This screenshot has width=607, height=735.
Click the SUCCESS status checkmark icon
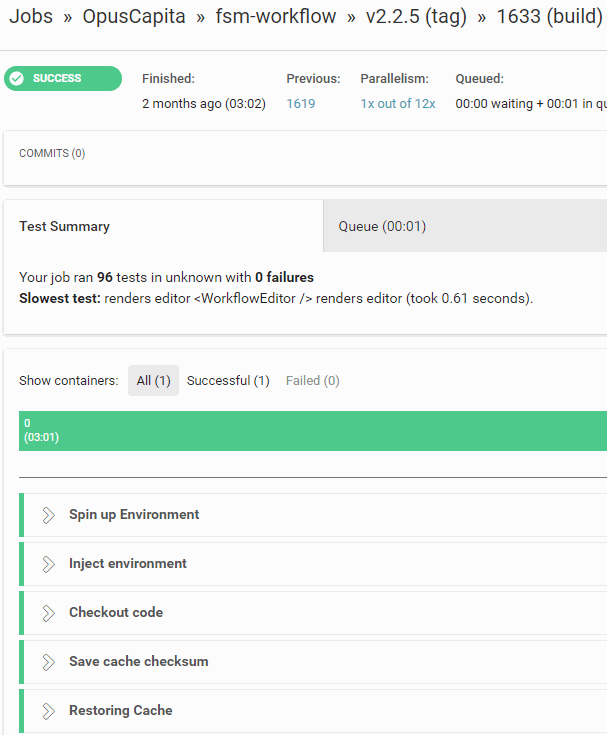click(x=17, y=79)
